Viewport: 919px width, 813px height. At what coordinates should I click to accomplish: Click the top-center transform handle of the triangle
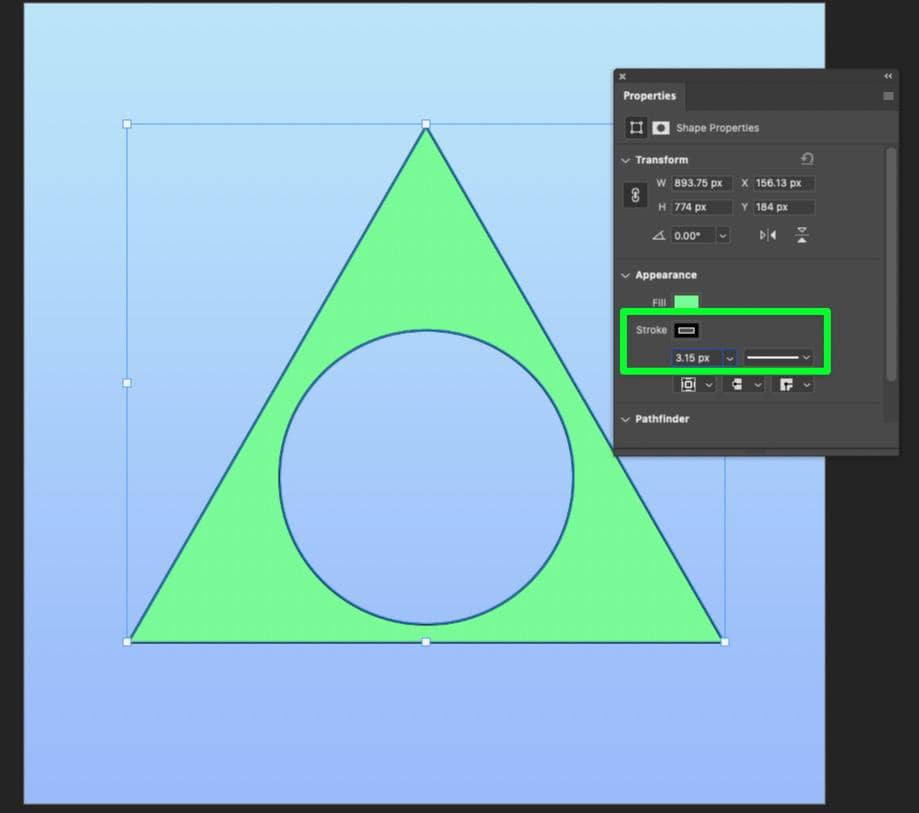(x=426, y=124)
